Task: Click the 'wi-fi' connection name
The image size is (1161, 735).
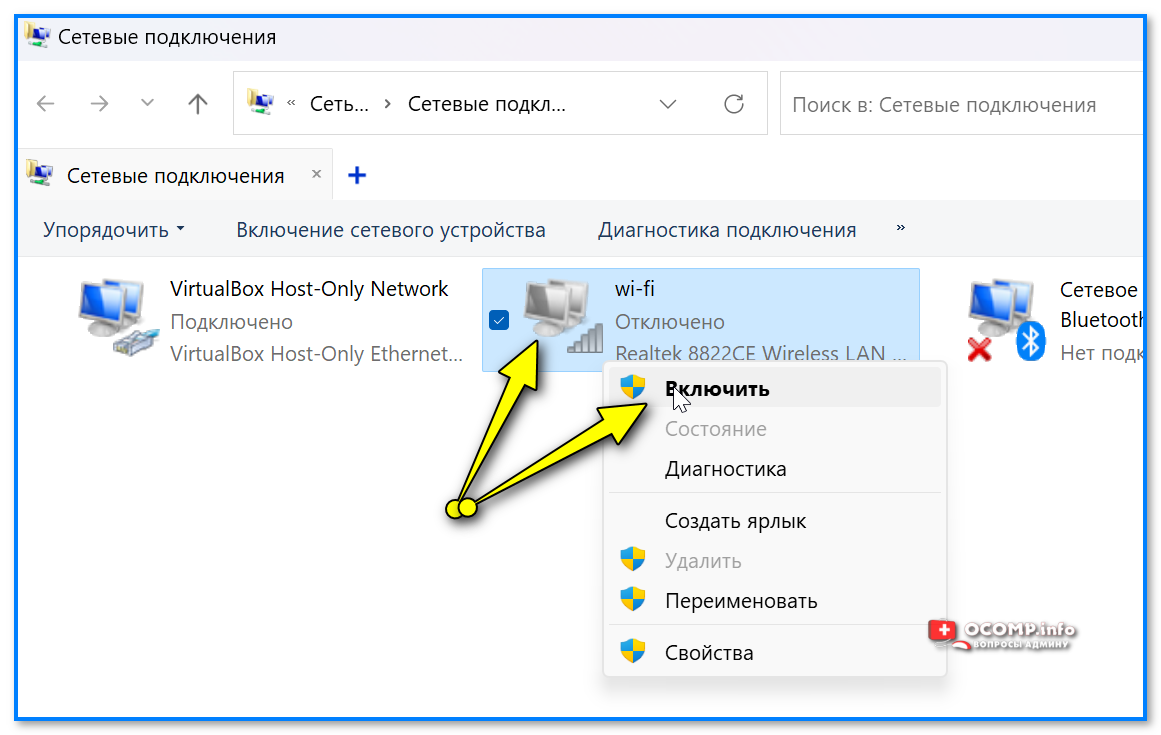Action: 635,289
